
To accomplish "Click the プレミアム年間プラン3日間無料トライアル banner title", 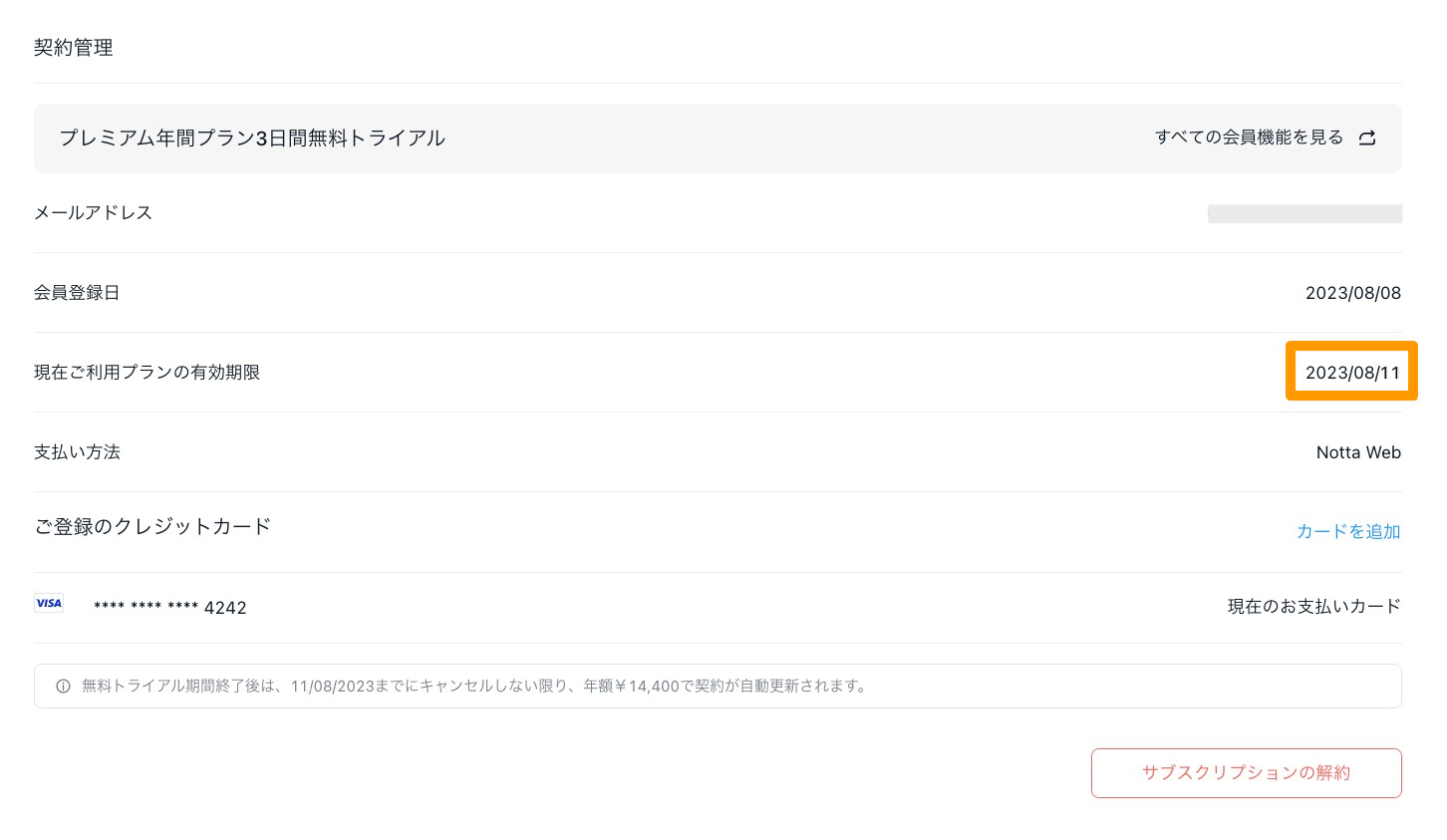I will pyautogui.click(x=252, y=139).
